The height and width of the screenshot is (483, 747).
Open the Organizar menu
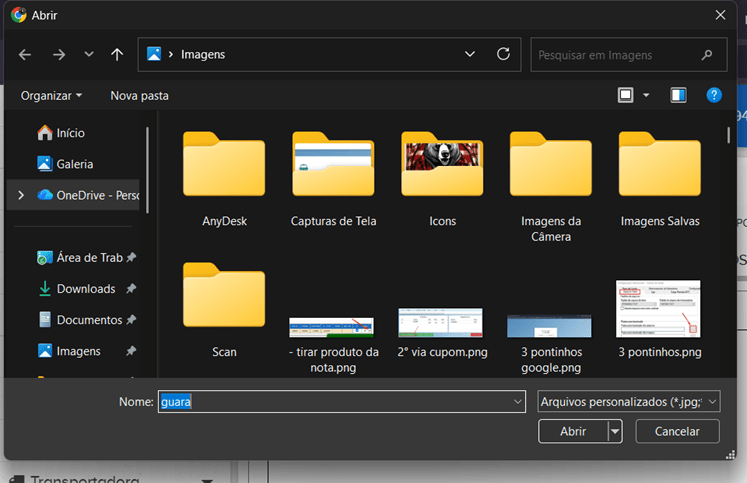[x=51, y=95]
